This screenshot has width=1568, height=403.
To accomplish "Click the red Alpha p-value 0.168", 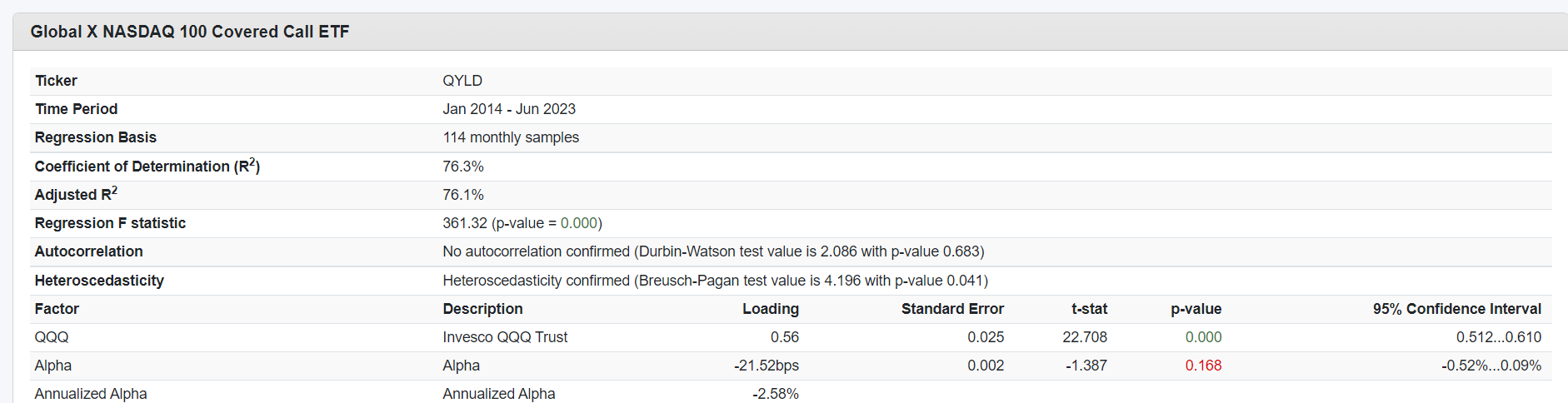I will 1203,366.
